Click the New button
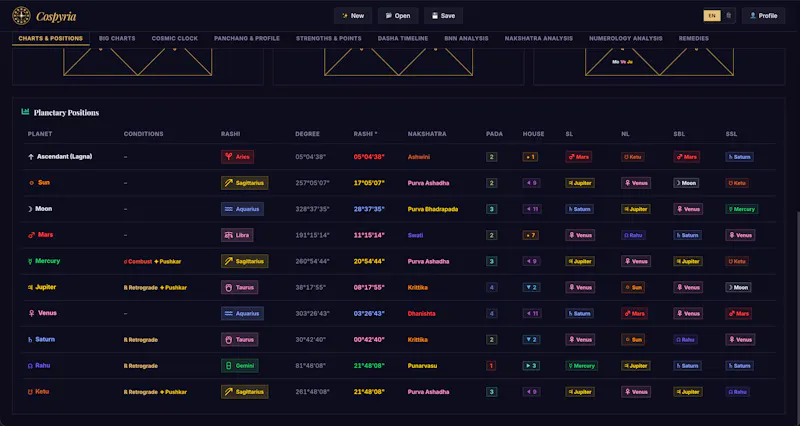This screenshot has height=426, width=800. (353, 16)
